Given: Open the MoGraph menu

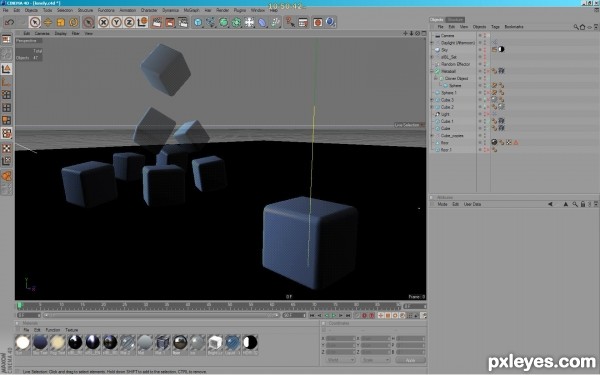Looking at the screenshot, I should [x=191, y=10].
